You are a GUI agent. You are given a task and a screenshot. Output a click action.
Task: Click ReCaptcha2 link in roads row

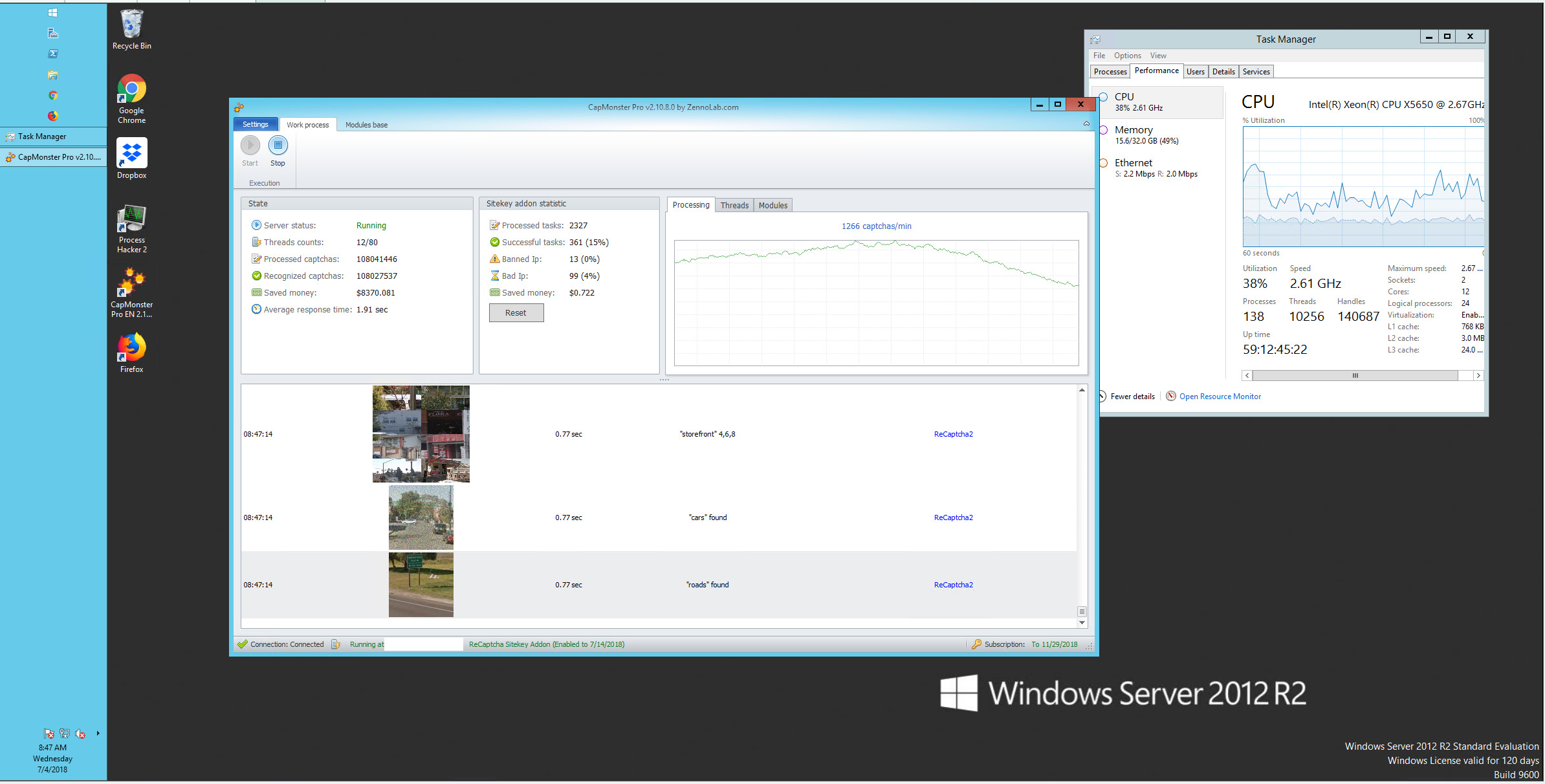[953, 585]
